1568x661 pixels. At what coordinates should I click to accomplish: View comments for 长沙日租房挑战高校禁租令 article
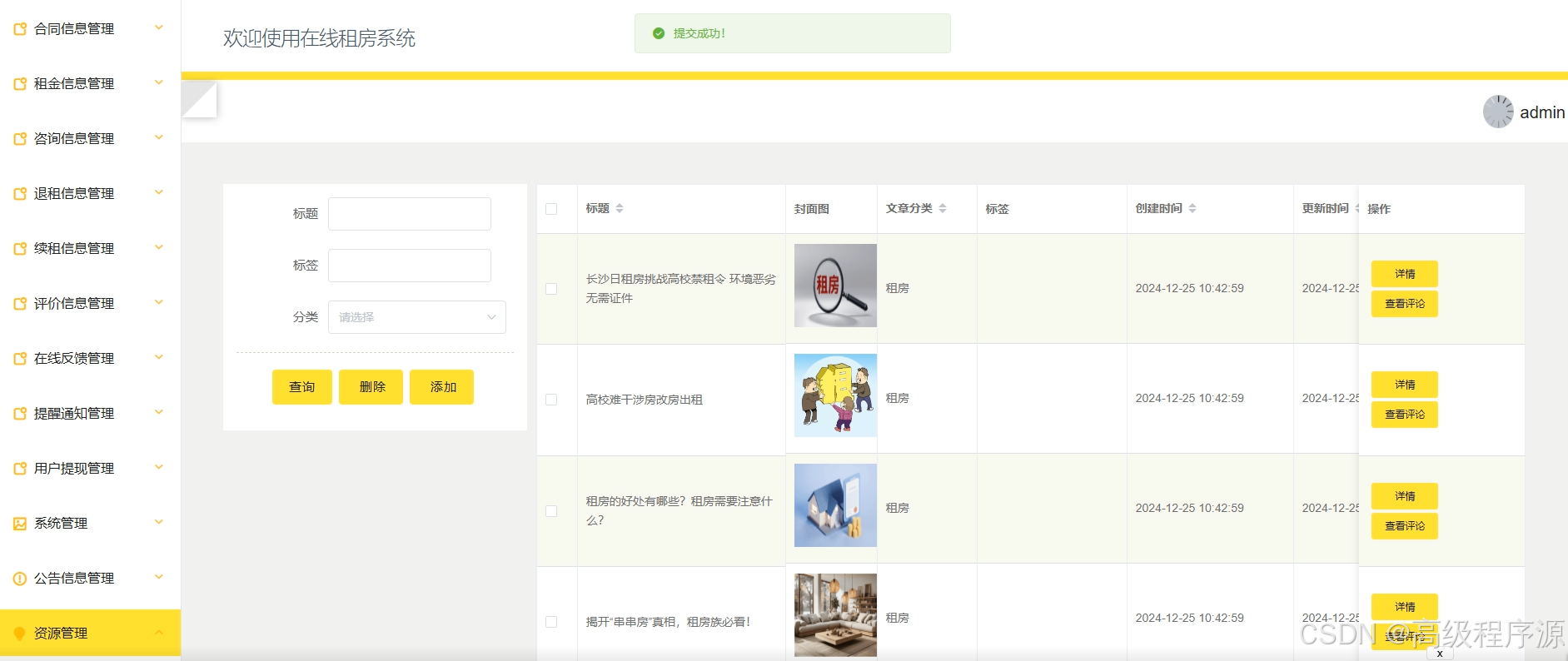click(1405, 304)
